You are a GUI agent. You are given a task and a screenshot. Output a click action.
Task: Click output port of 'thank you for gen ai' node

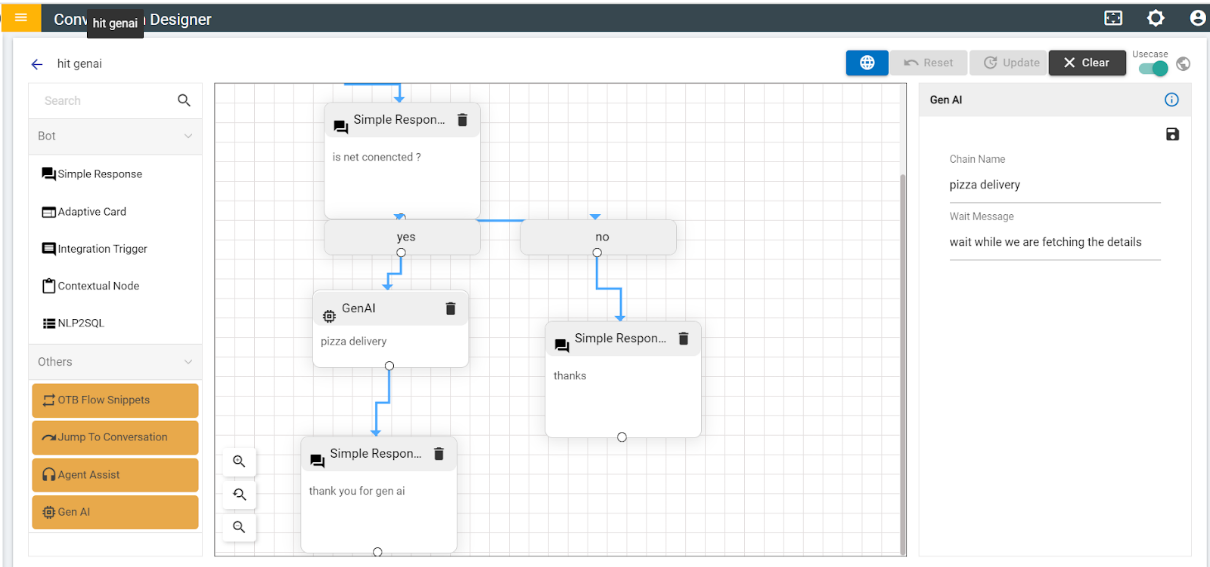click(x=378, y=552)
